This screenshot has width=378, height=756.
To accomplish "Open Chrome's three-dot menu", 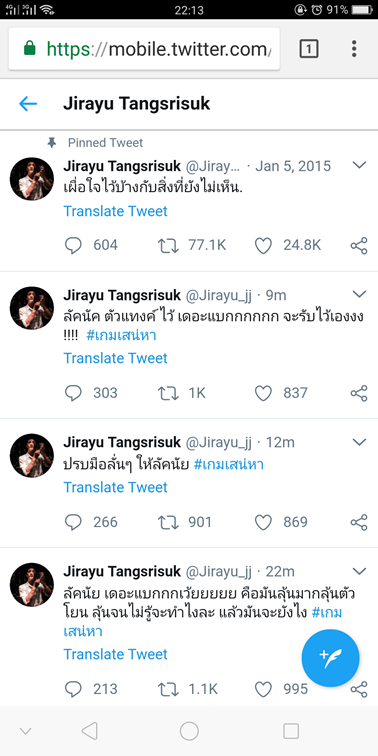I will coord(354,49).
